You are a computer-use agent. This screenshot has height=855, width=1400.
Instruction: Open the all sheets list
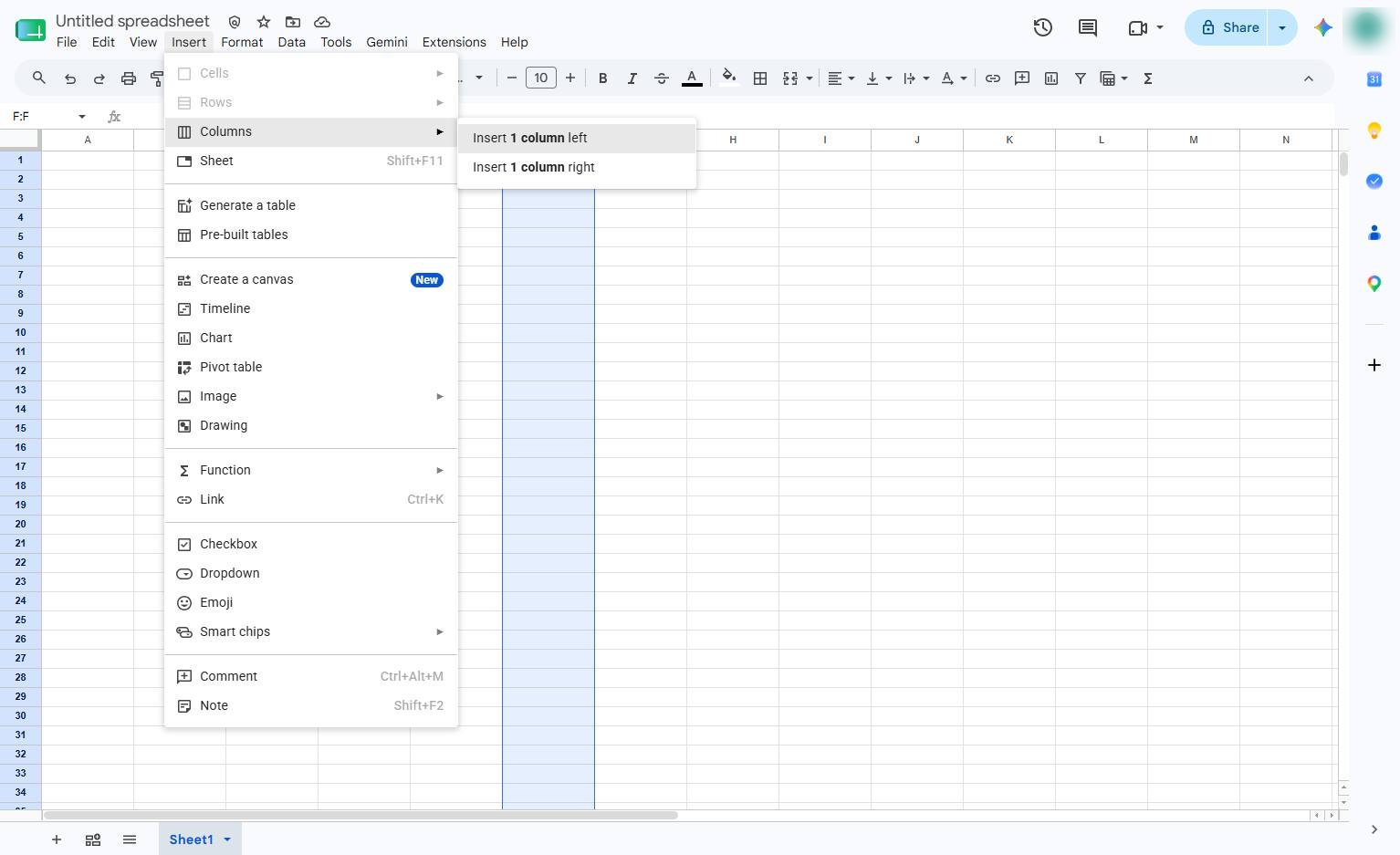(x=130, y=839)
